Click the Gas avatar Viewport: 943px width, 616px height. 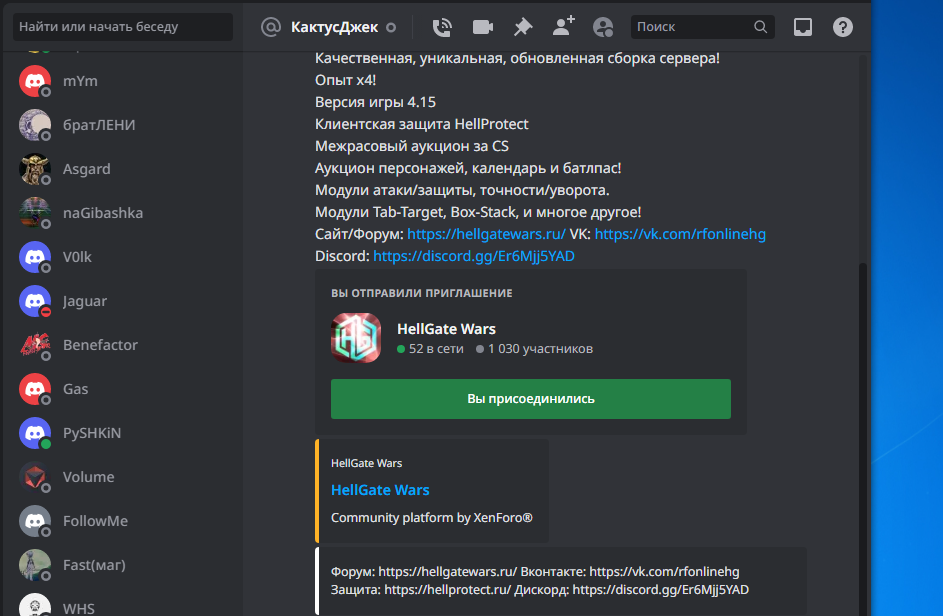(35, 389)
